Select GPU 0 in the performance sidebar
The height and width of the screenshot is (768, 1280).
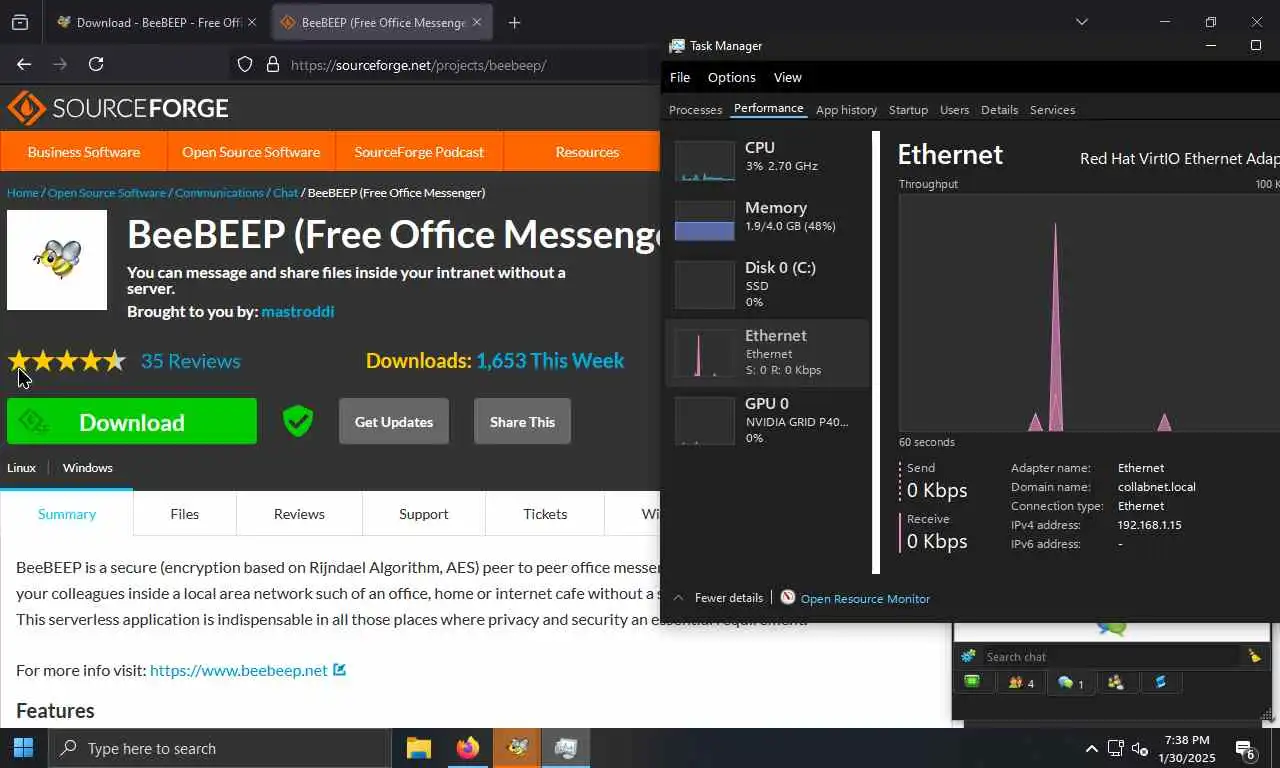click(x=767, y=420)
